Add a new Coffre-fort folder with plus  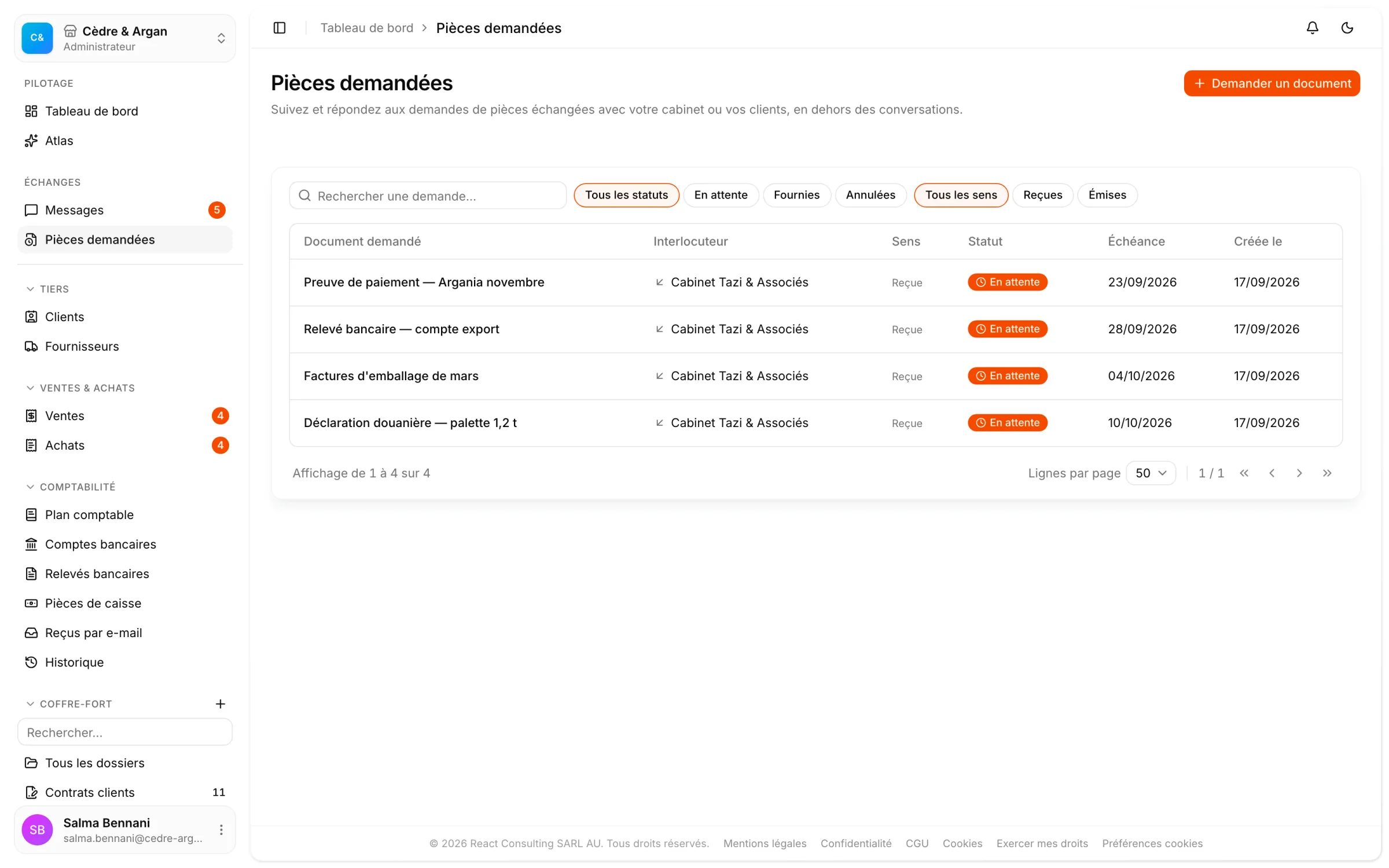221,704
